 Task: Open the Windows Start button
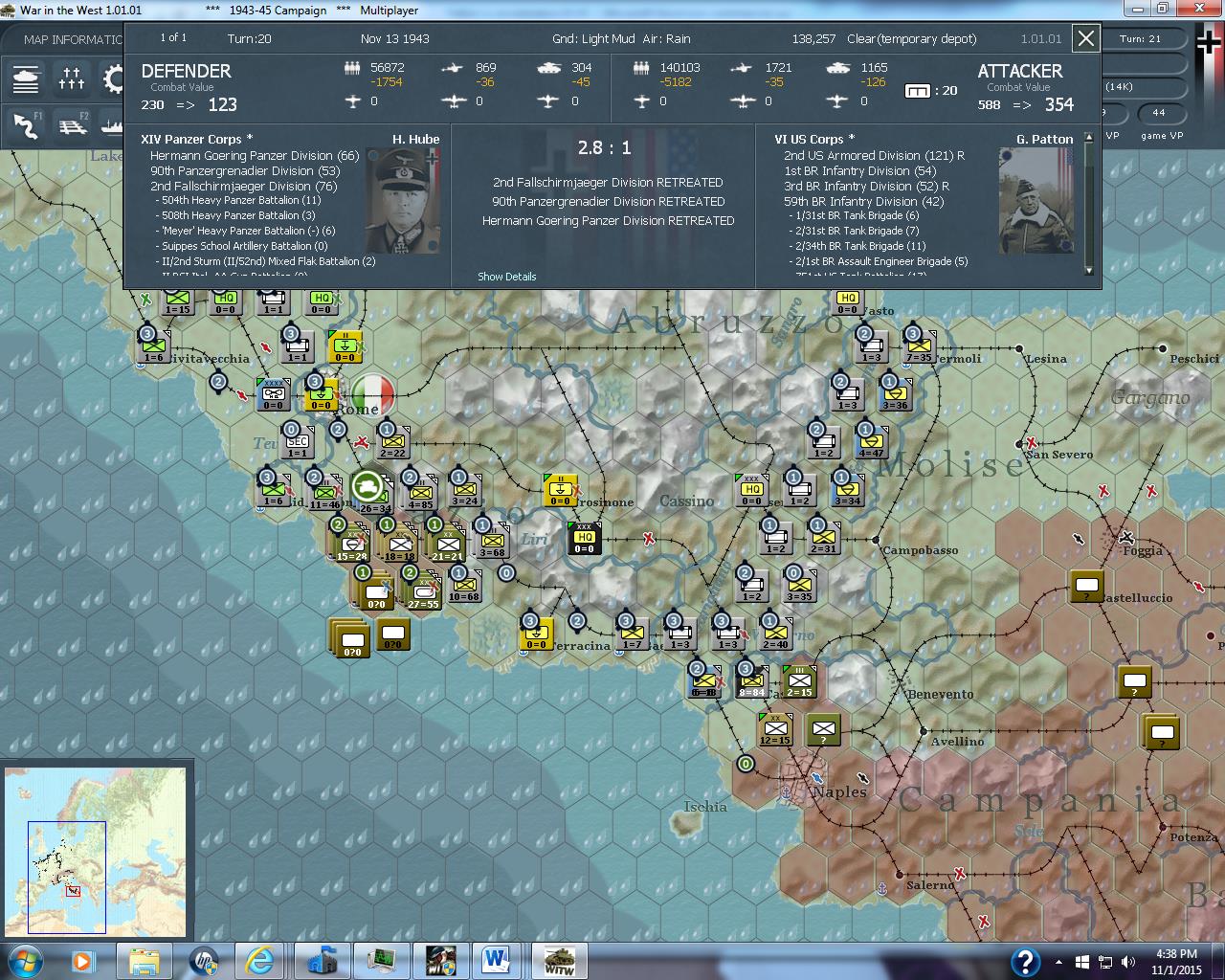pyautogui.click(x=26, y=960)
